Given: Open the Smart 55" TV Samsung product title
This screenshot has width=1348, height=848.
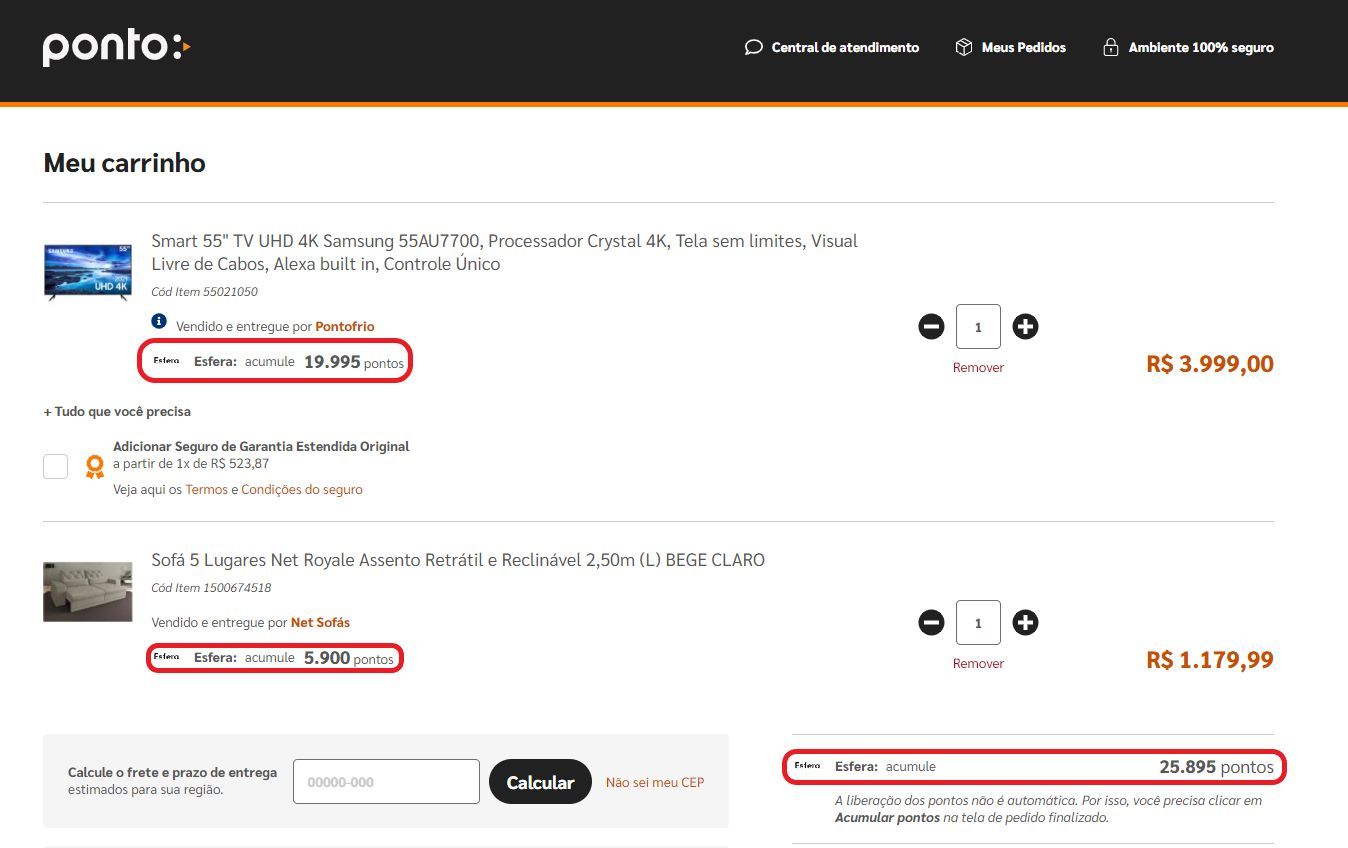Looking at the screenshot, I should (504, 252).
